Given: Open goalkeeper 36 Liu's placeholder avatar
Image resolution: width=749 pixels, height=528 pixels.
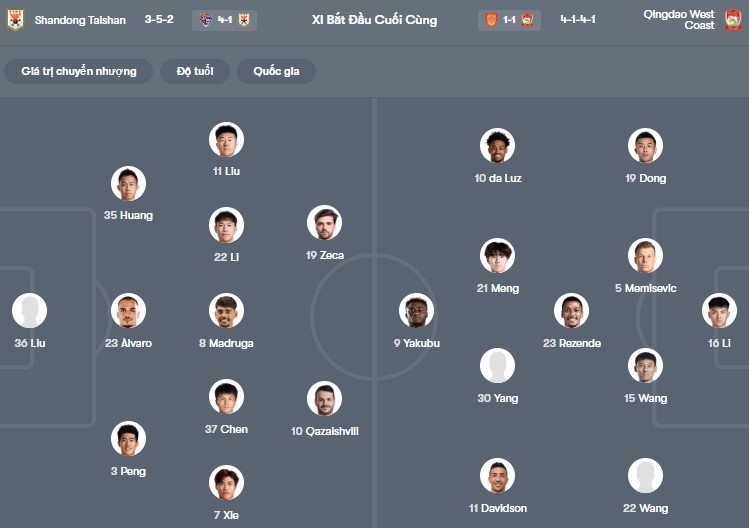Looking at the screenshot, I should tap(30, 311).
